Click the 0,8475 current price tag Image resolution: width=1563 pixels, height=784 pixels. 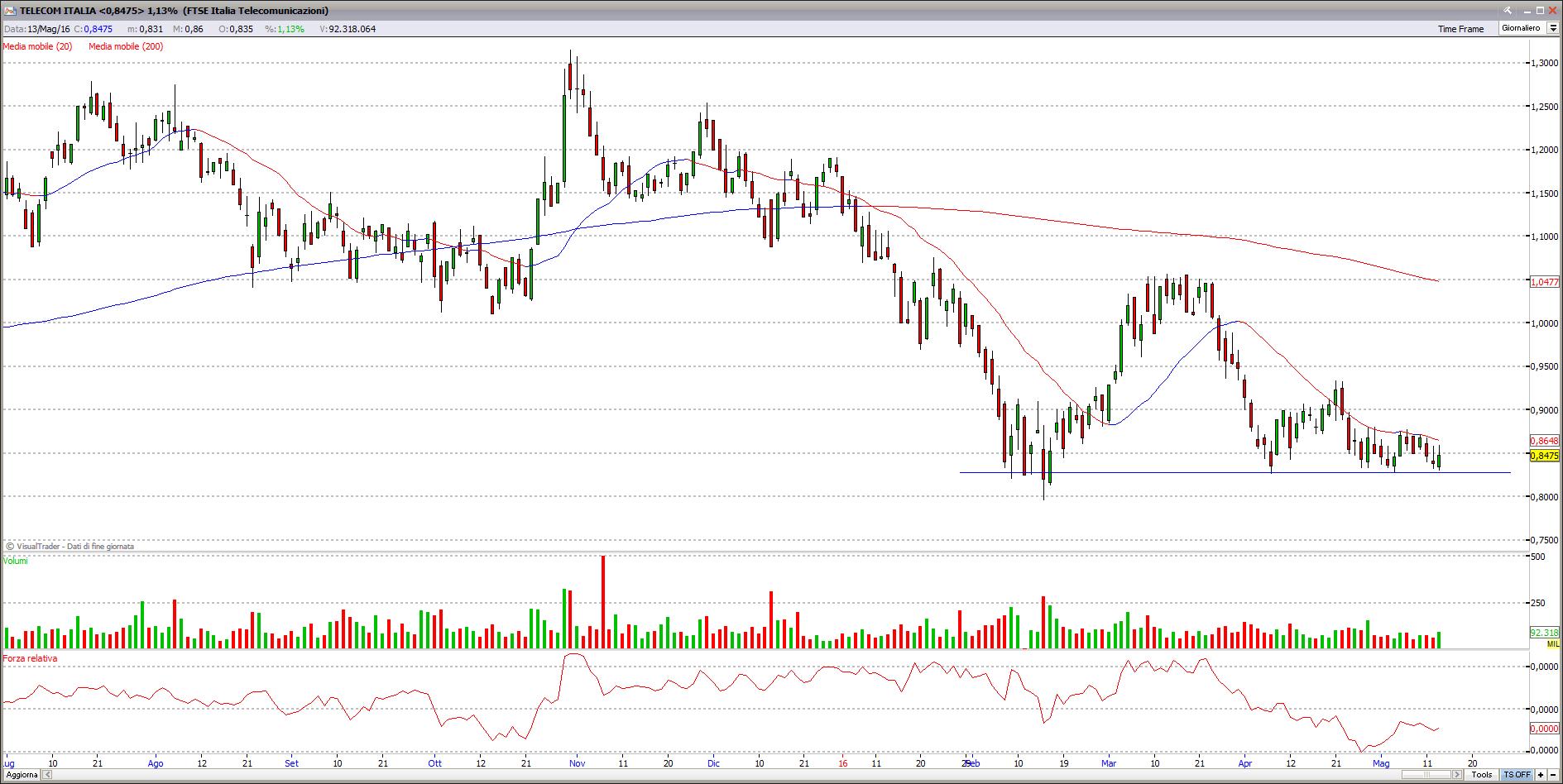click(x=1544, y=456)
